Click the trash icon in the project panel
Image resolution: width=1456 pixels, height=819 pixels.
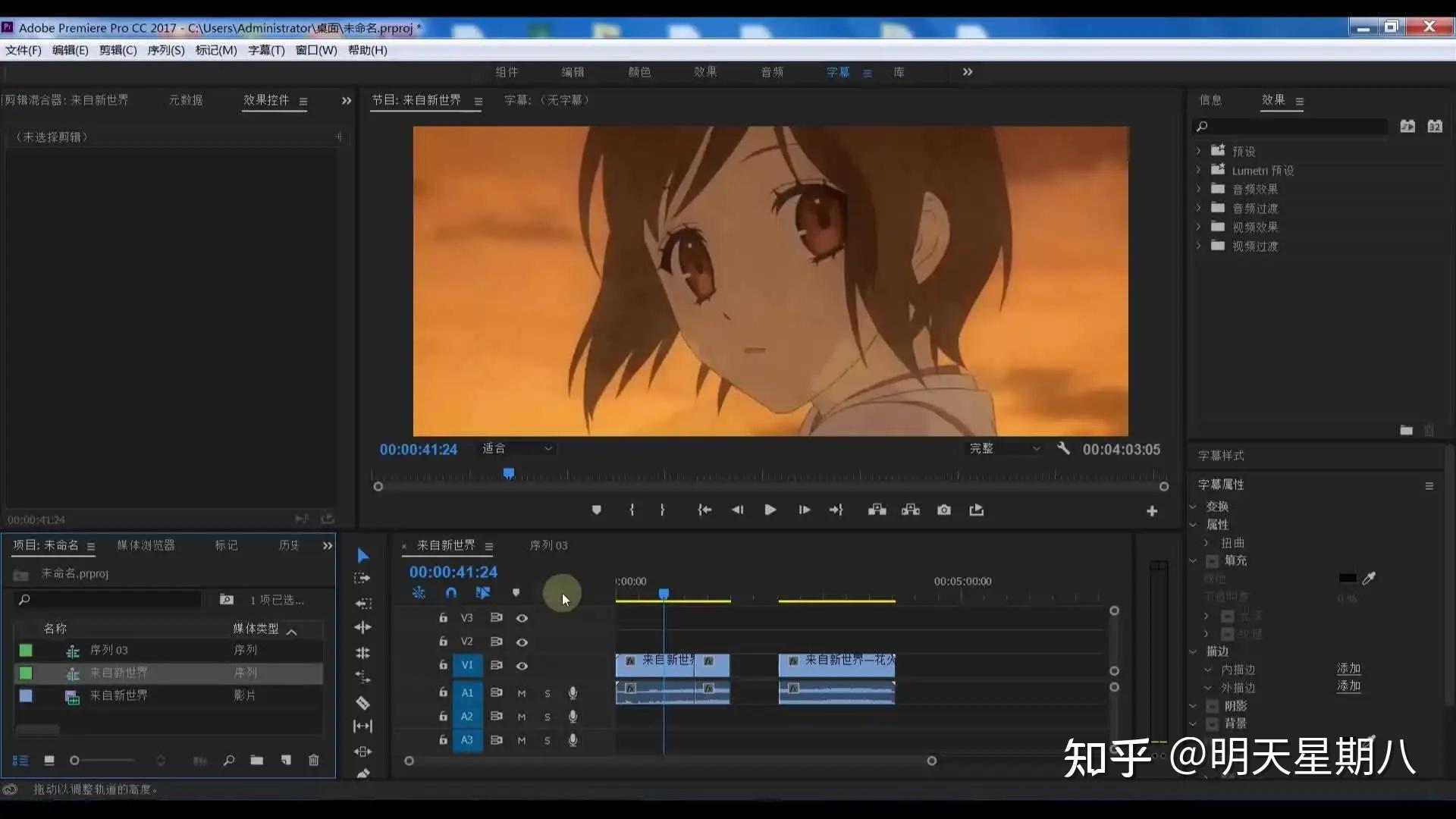click(x=313, y=760)
